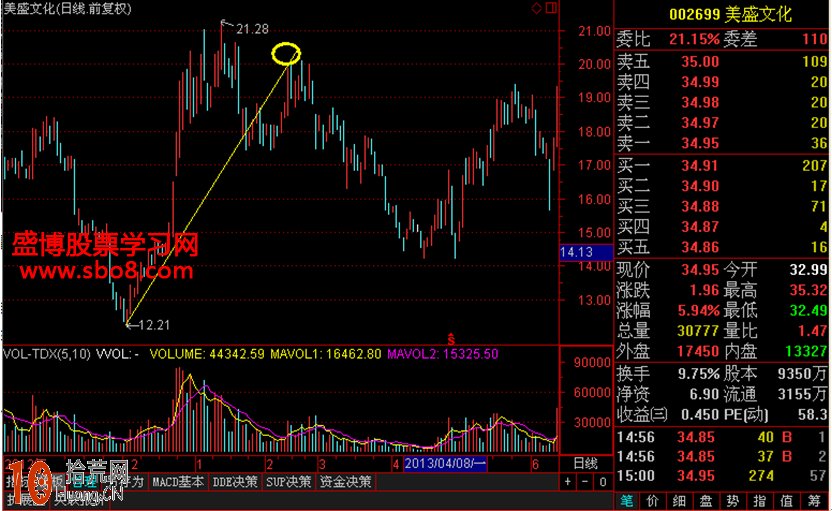
Task: Click month marker 3 on the time axis
Action: [322, 465]
